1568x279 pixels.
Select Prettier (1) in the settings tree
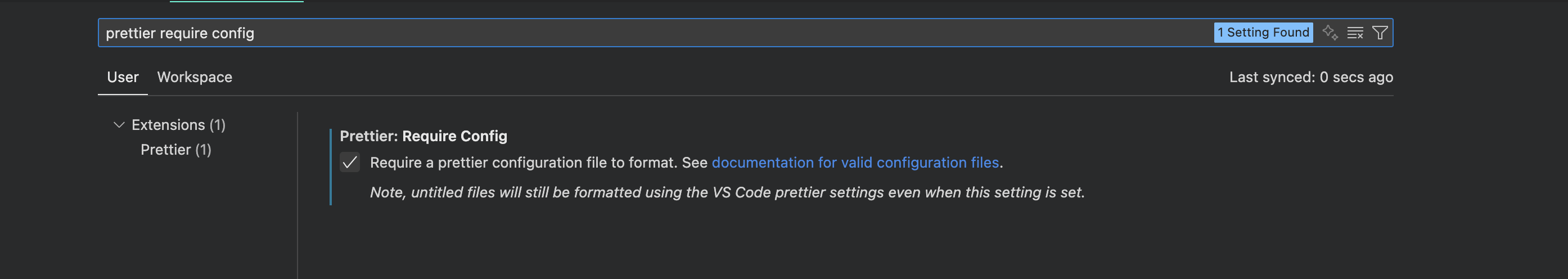click(x=175, y=150)
